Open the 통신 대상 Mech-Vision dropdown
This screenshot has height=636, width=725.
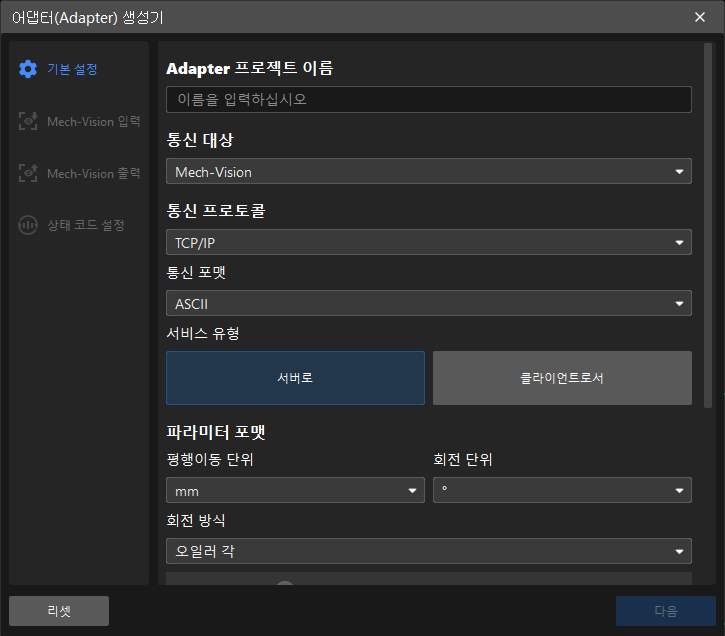coord(429,171)
